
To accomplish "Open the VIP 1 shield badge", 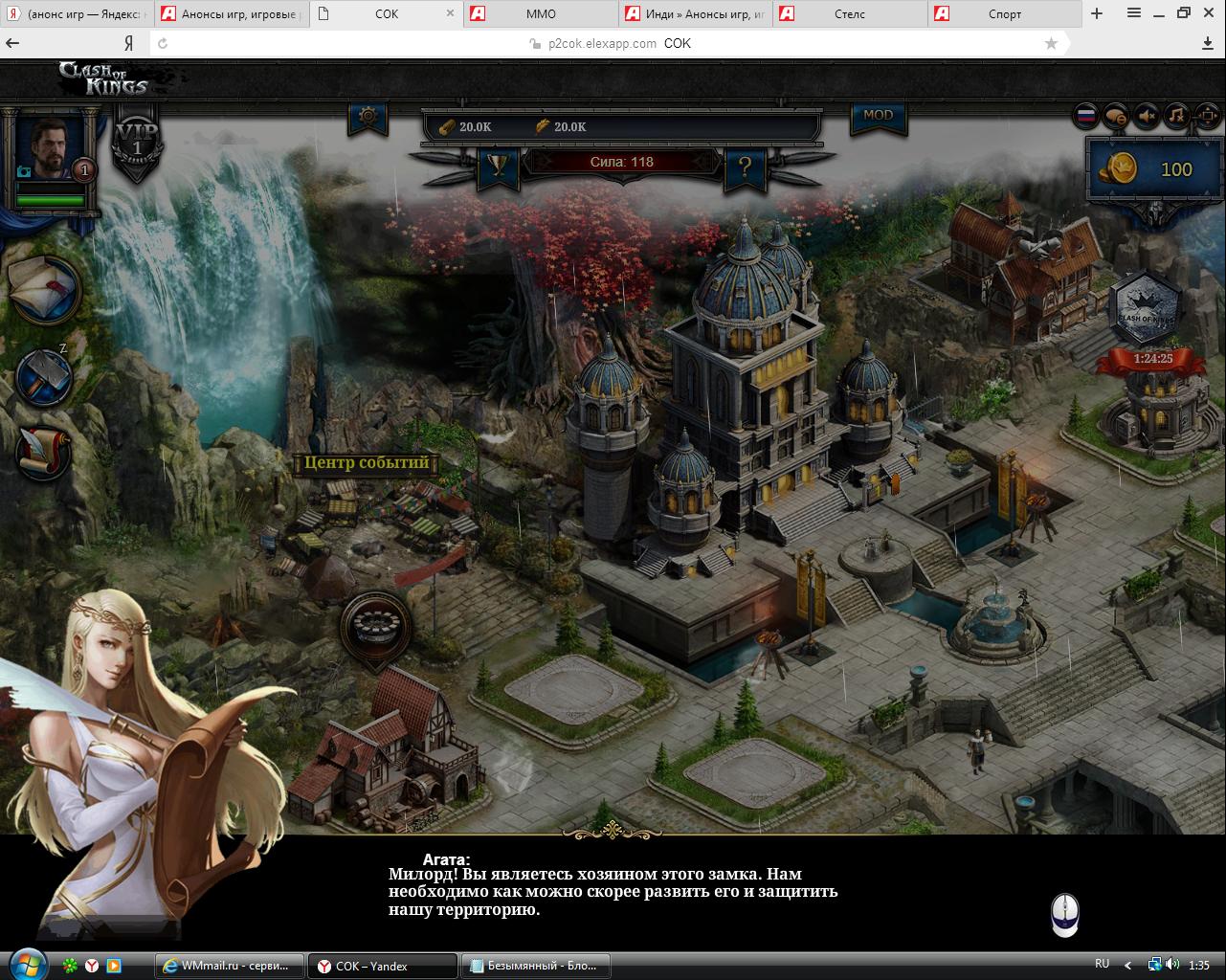I will click(138, 144).
